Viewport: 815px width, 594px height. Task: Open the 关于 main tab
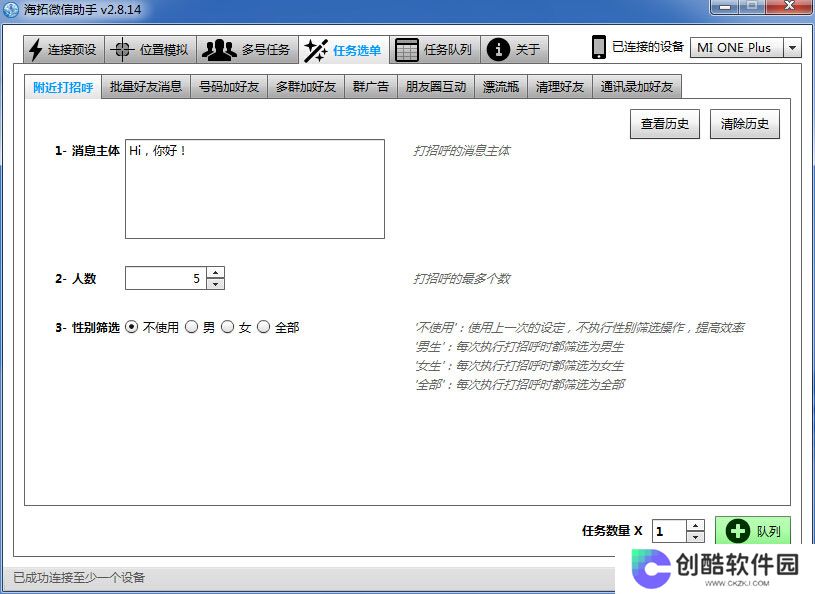[514, 50]
